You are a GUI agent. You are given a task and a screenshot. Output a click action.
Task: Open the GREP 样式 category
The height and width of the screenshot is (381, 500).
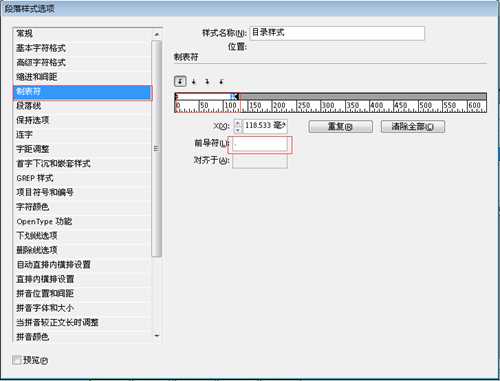(x=82, y=178)
